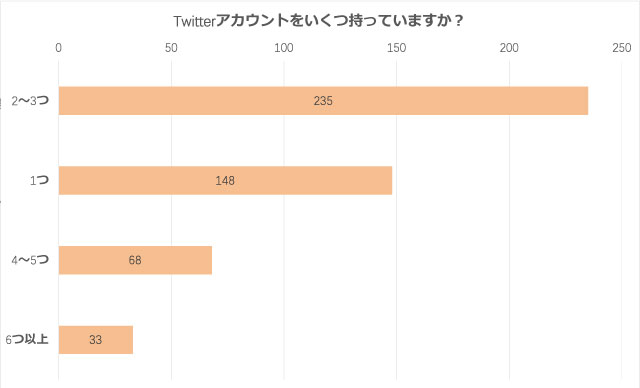
Task: Select the 4～5つ bar showing 68
Action: point(135,260)
